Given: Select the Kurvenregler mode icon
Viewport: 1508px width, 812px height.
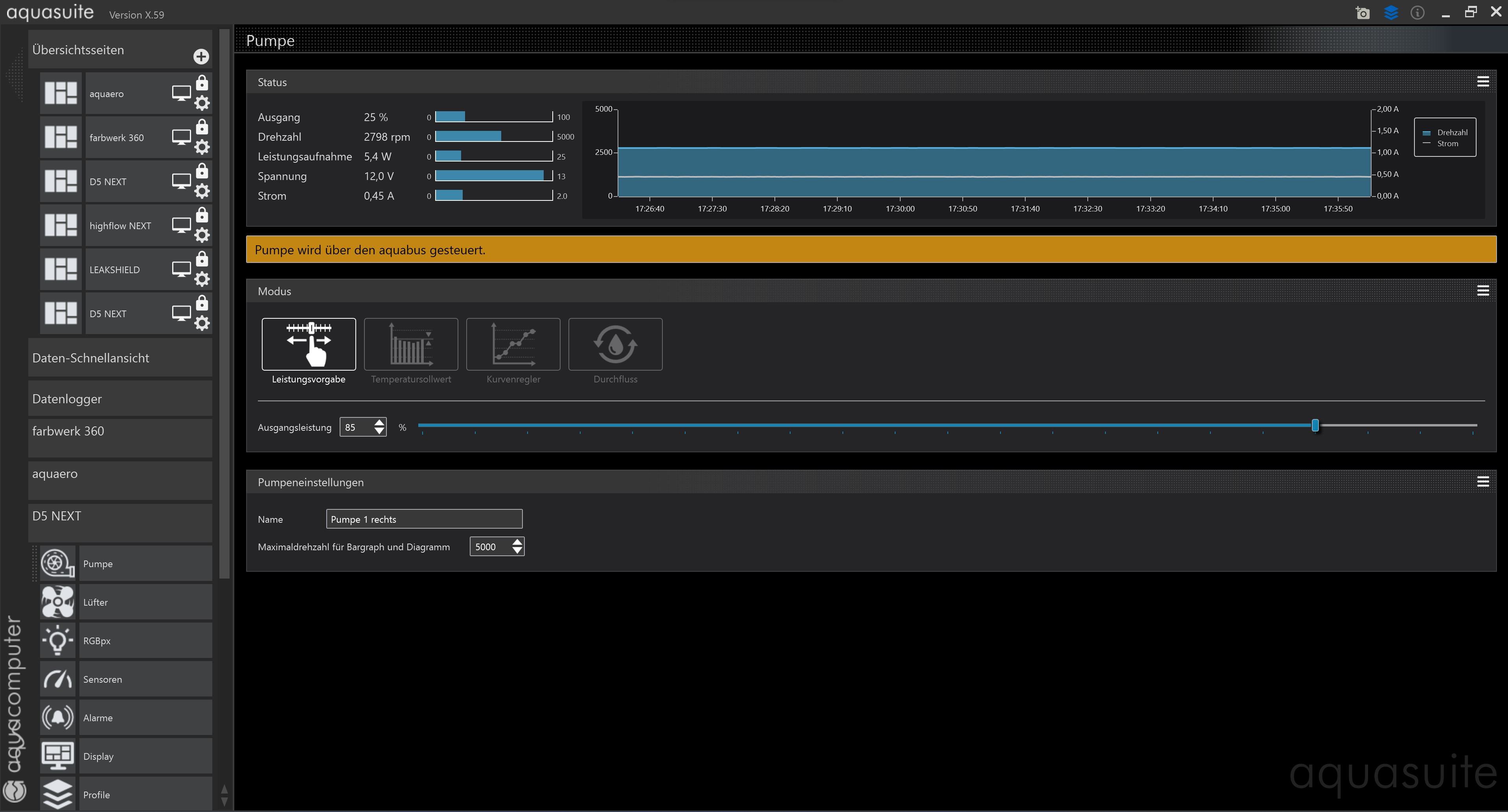Looking at the screenshot, I should (513, 344).
